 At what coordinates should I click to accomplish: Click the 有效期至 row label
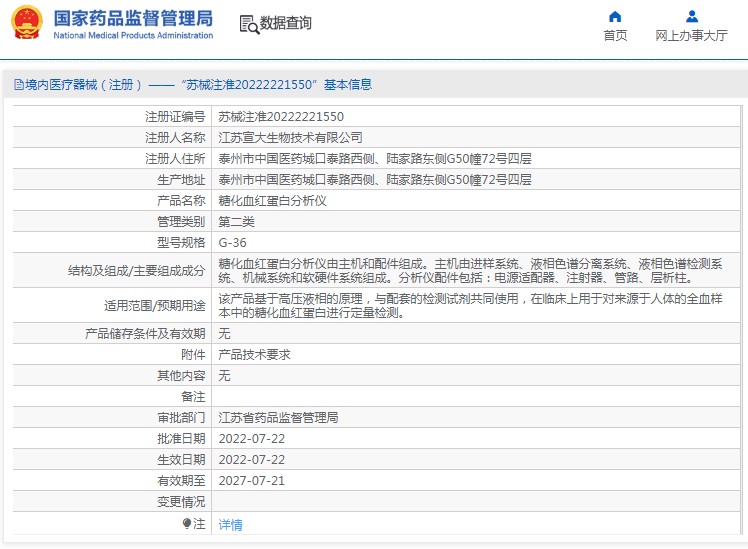click(x=181, y=481)
